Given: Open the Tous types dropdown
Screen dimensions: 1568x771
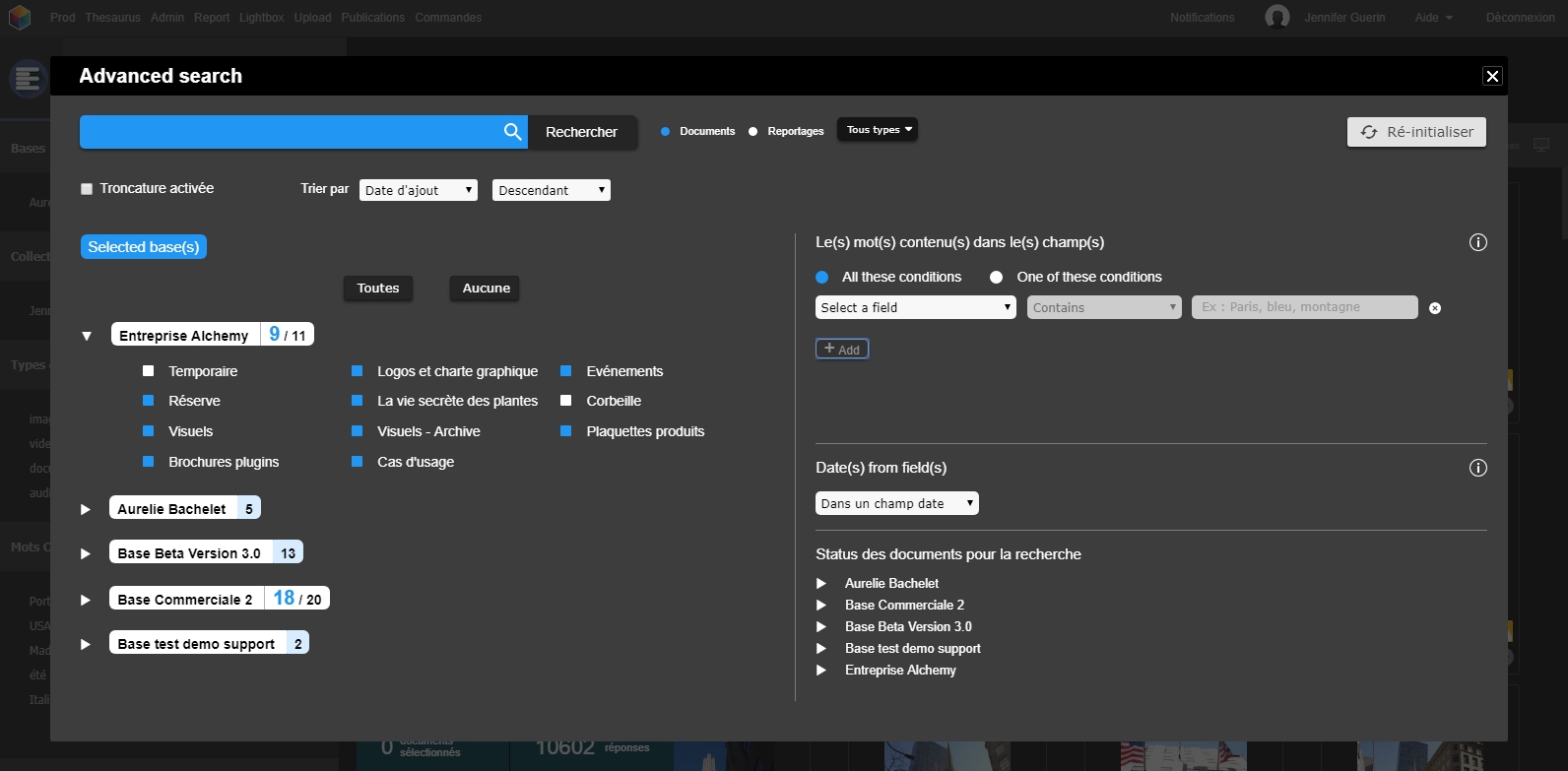Looking at the screenshot, I should tap(877, 130).
